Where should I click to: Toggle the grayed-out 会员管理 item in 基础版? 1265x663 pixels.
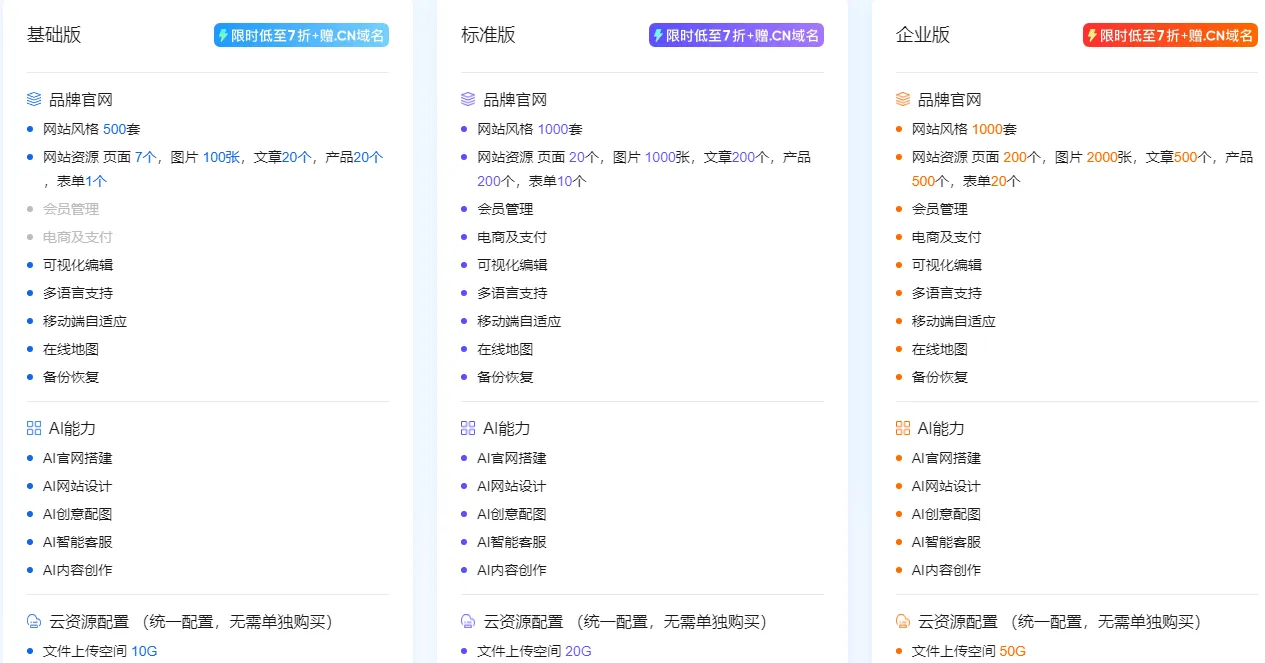[x=72, y=208]
